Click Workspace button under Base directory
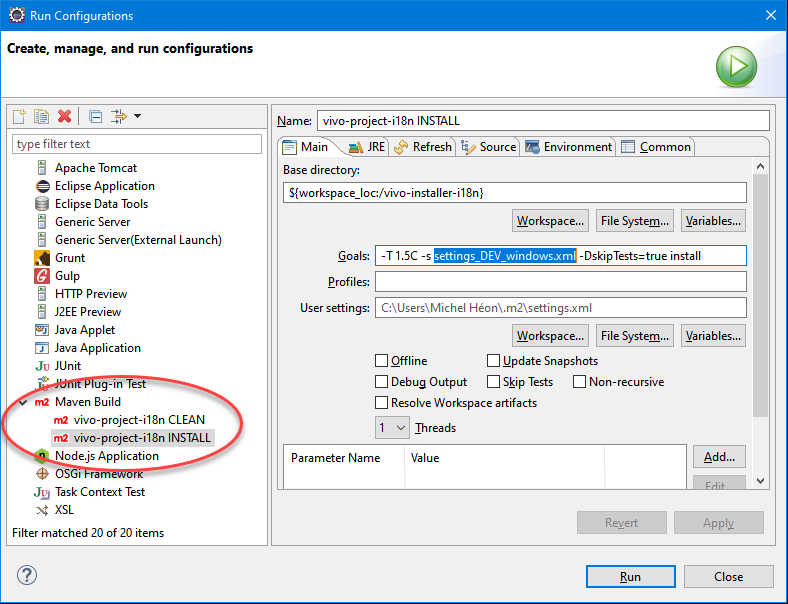Image resolution: width=788 pixels, height=604 pixels. (550, 221)
